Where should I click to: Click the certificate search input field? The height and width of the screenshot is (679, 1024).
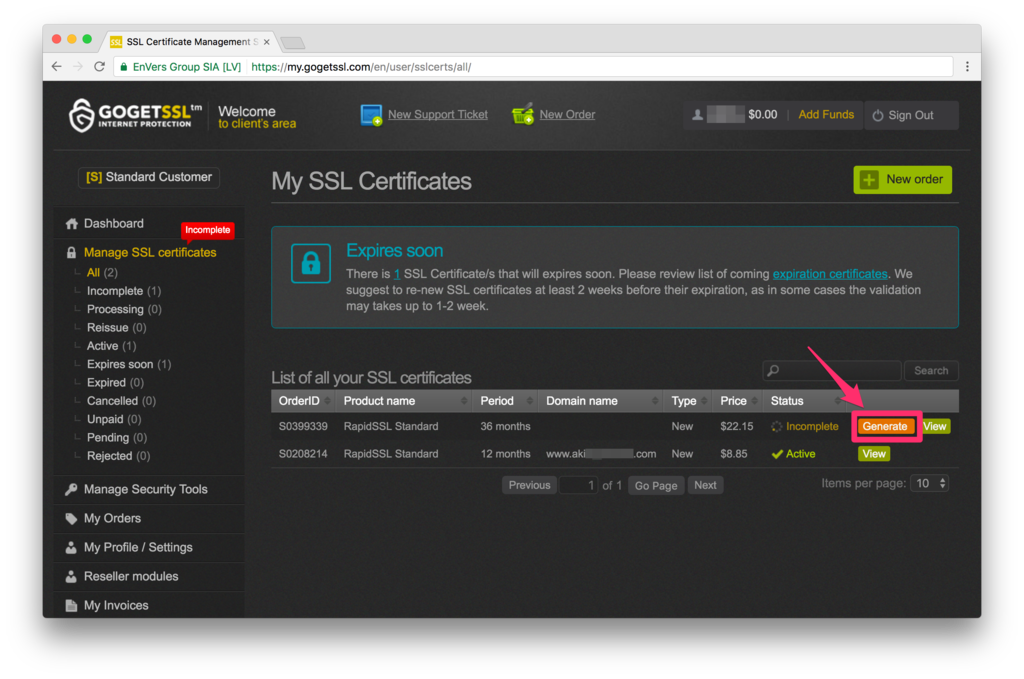[x=832, y=371]
